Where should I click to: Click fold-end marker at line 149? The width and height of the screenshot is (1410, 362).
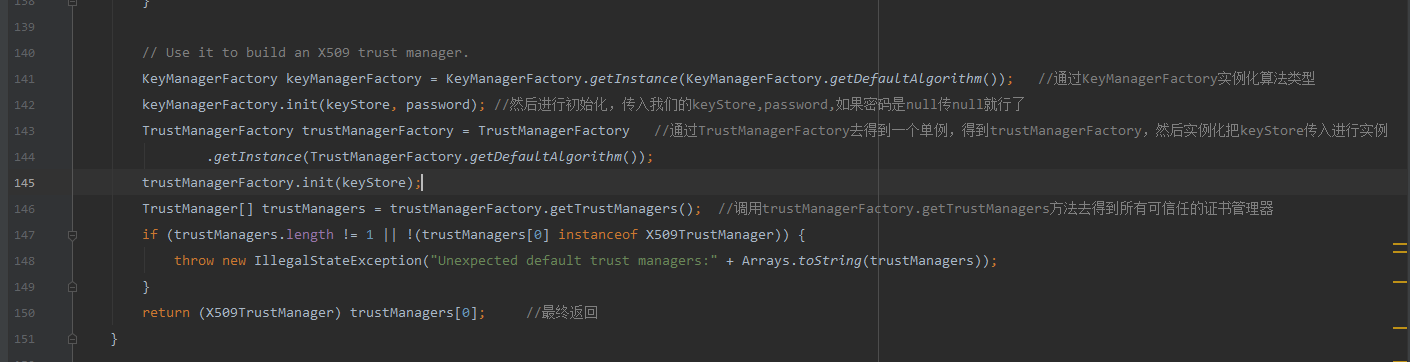coord(73,287)
